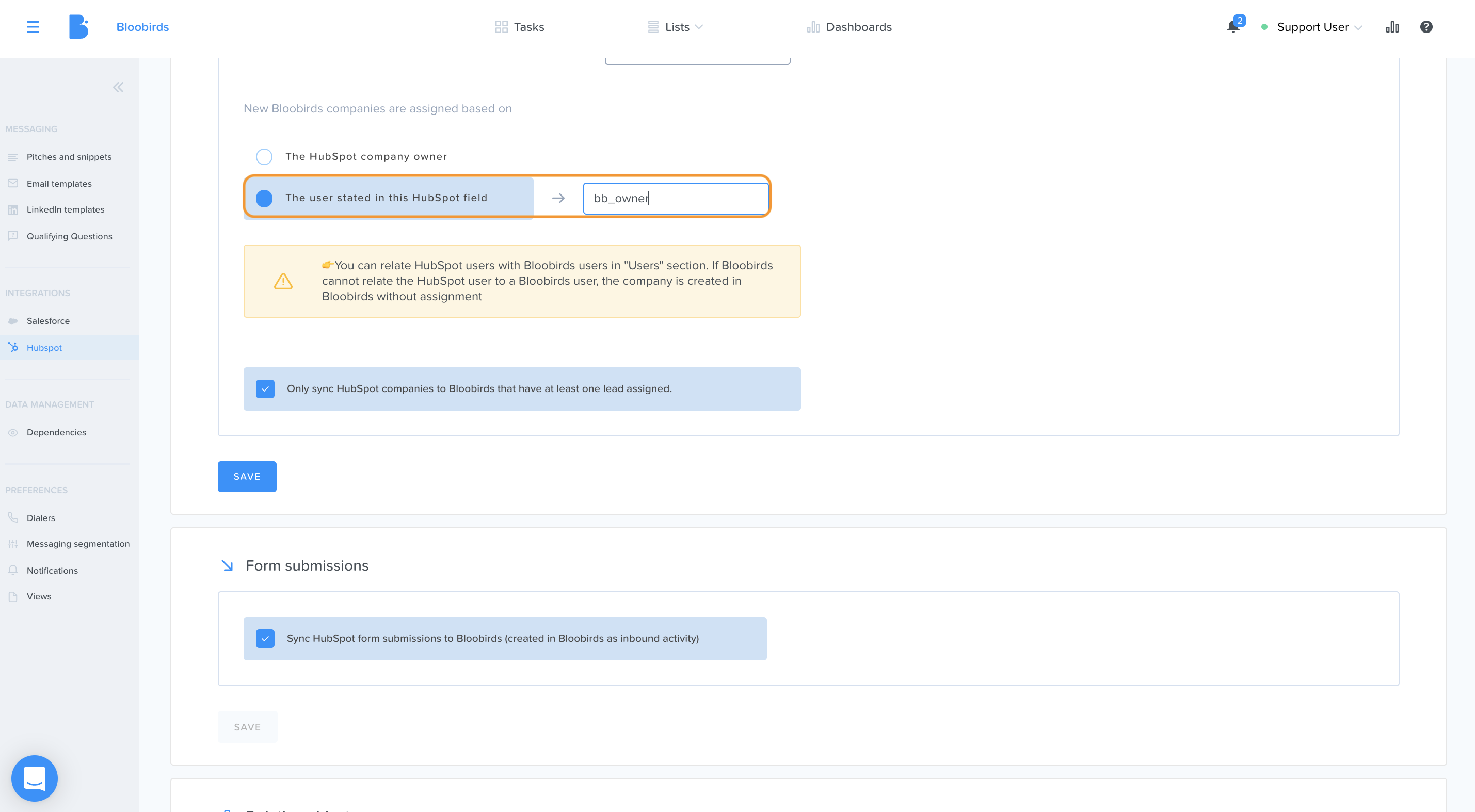Click the green online status dot

(x=1264, y=27)
